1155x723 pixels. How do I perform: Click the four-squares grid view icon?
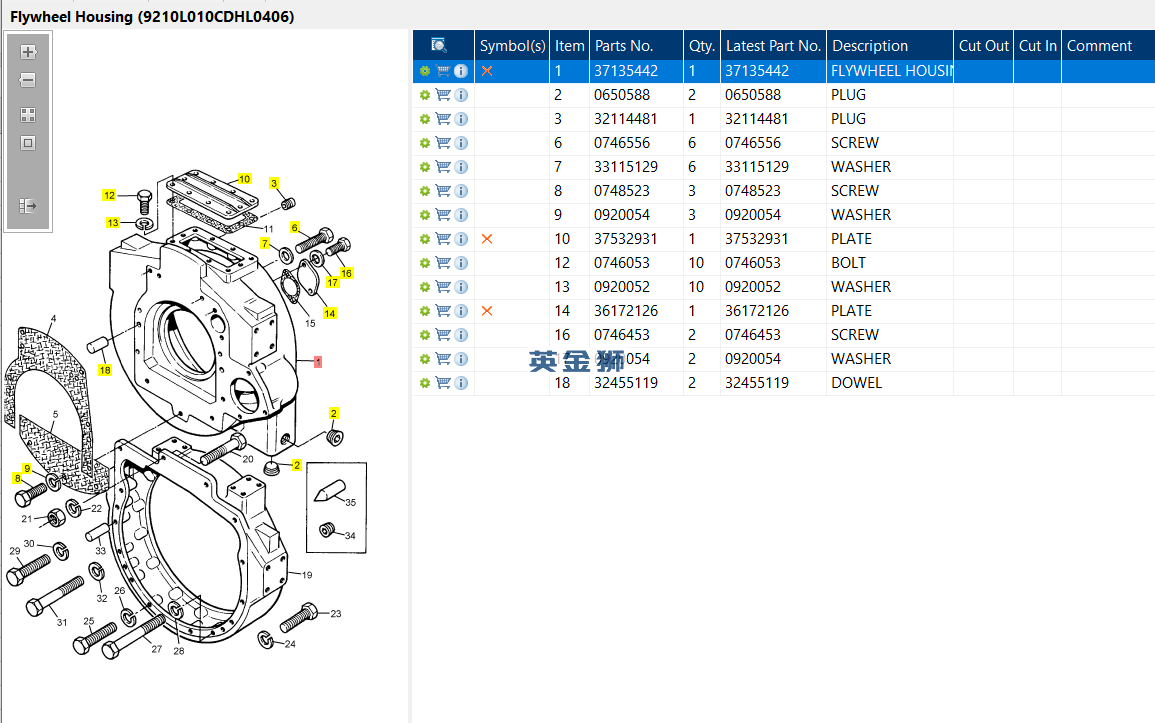tap(28, 115)
